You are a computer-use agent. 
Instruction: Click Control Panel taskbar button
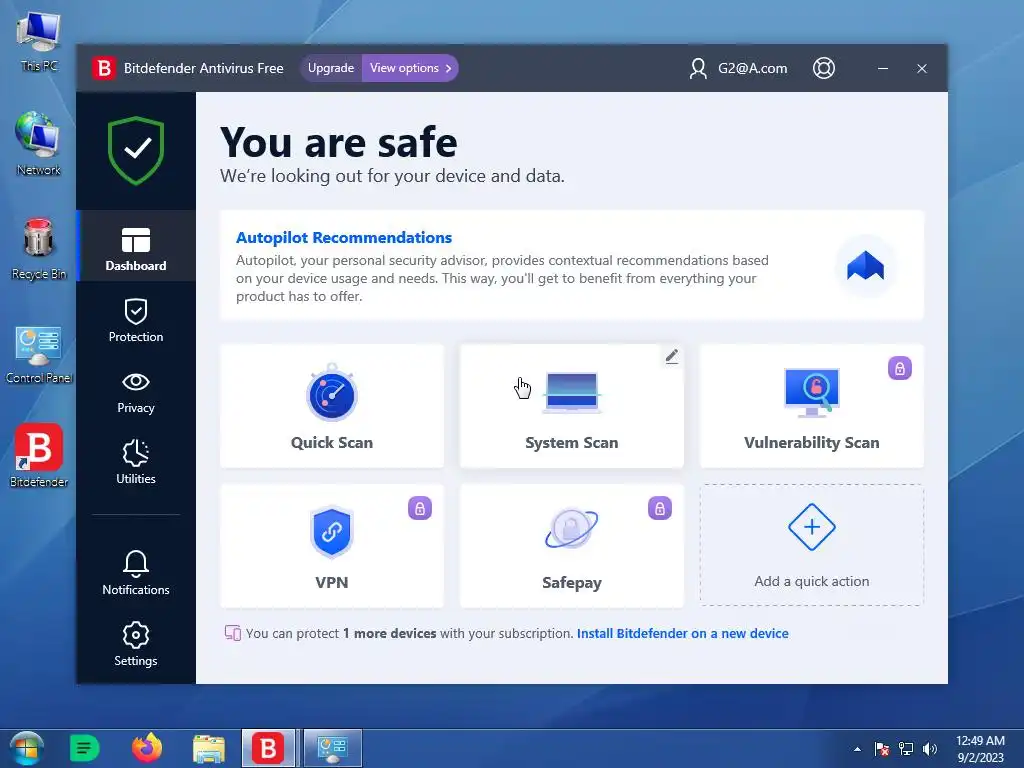[332, 748]
